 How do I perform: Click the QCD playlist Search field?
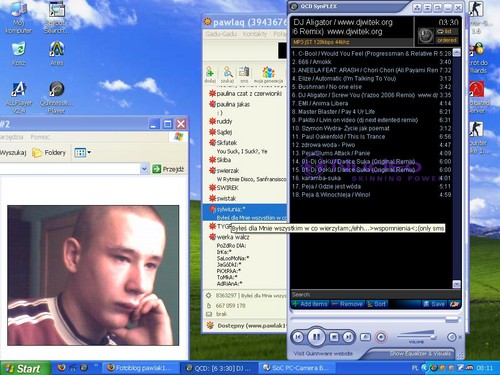[376, 294]
